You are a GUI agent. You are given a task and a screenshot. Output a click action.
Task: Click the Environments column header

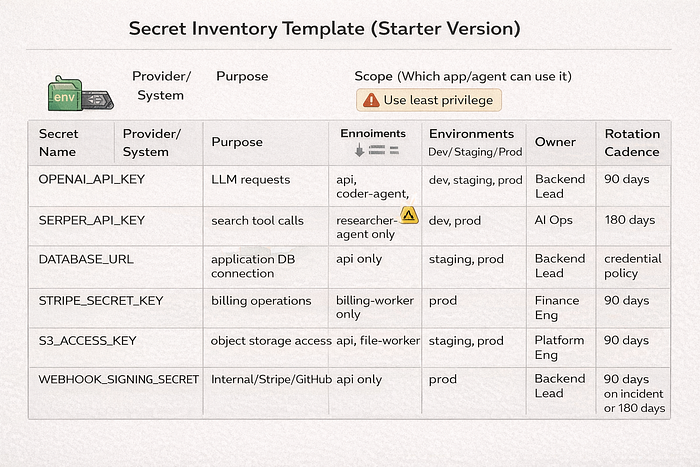point(471,134)
